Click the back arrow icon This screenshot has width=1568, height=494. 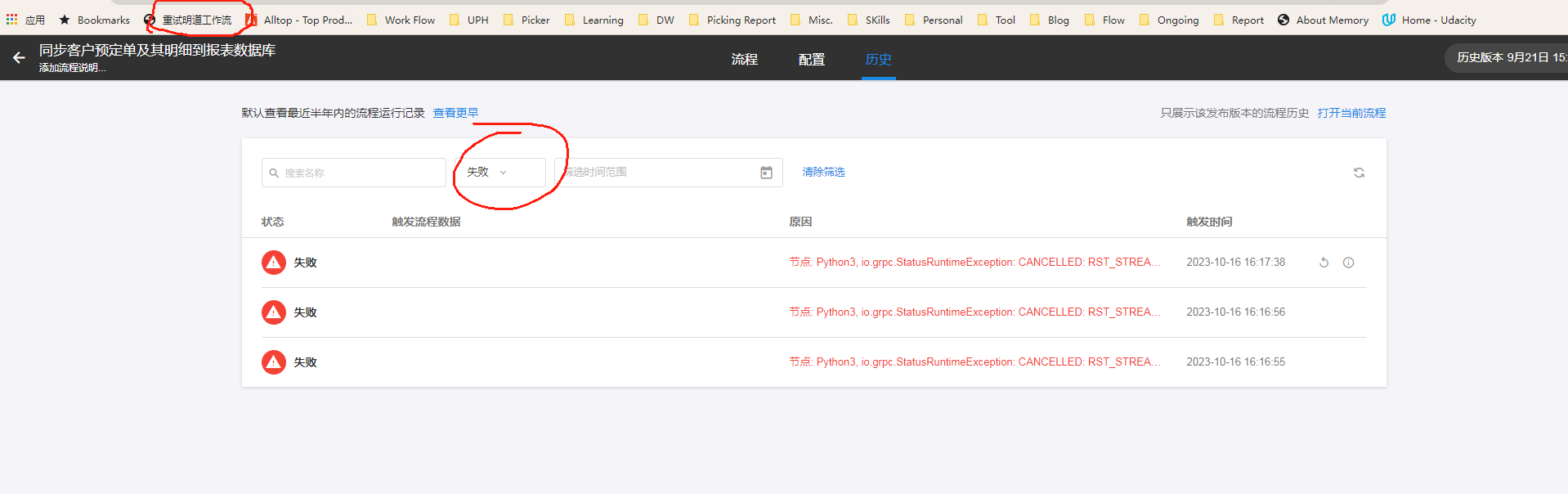(x=19, y=58)
